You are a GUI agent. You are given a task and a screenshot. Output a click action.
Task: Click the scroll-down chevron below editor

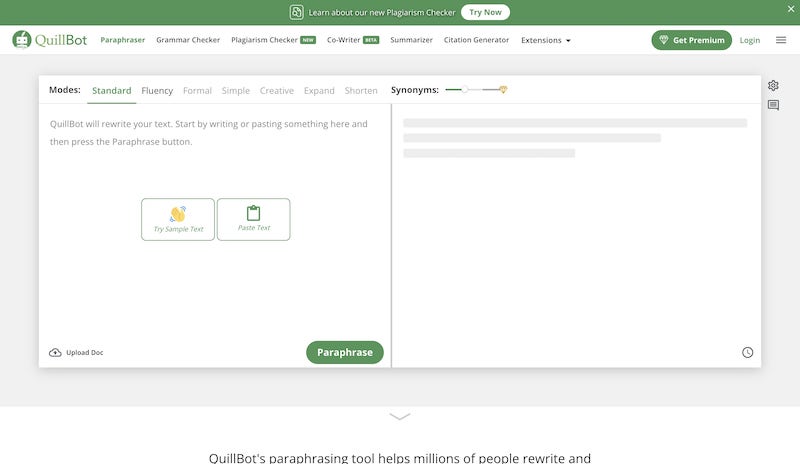point(400,417)
